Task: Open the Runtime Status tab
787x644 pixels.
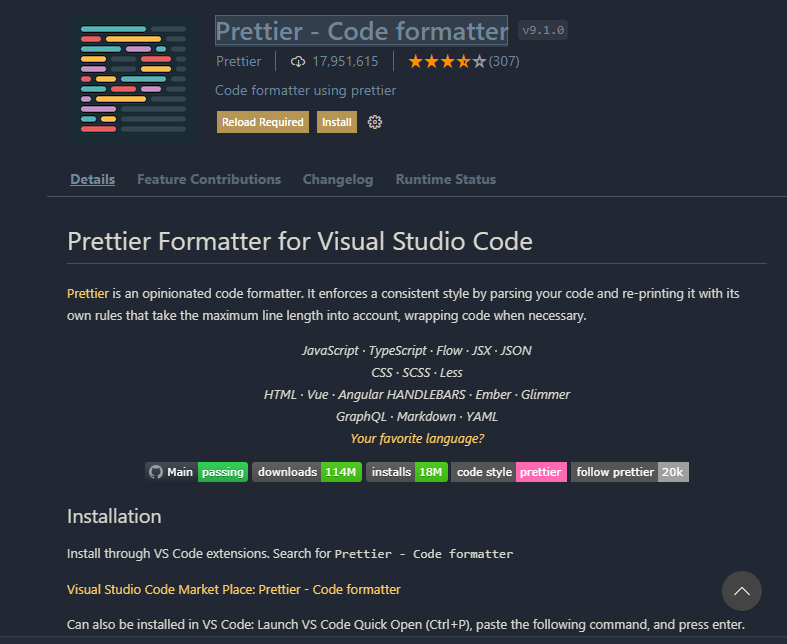Action: 446,179
